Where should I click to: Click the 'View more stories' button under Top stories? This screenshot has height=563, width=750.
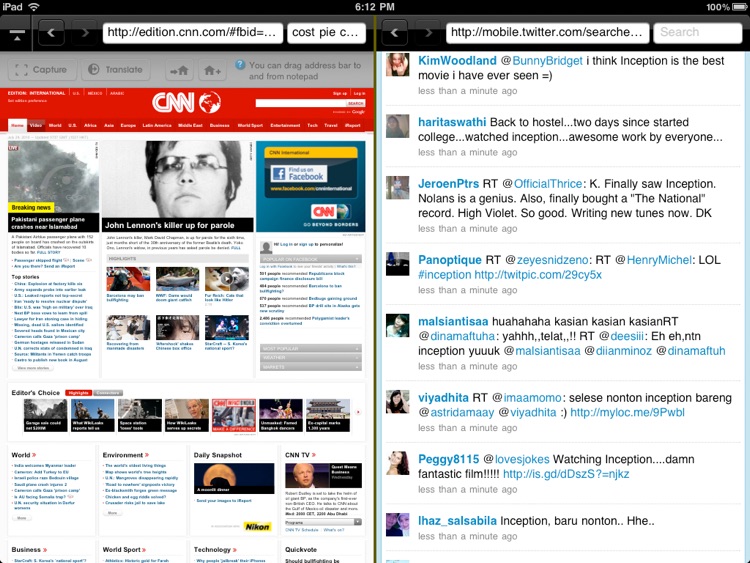(33, 368)
